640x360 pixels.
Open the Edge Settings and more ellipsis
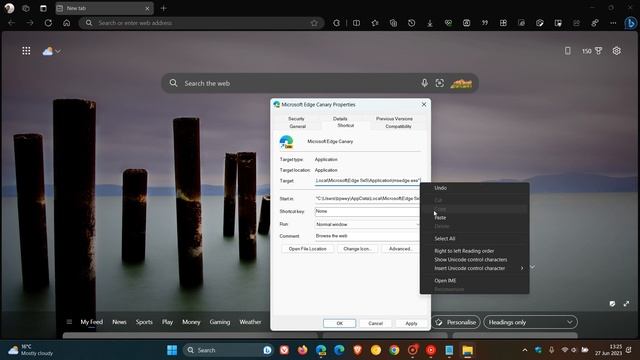tap(613, 23)
